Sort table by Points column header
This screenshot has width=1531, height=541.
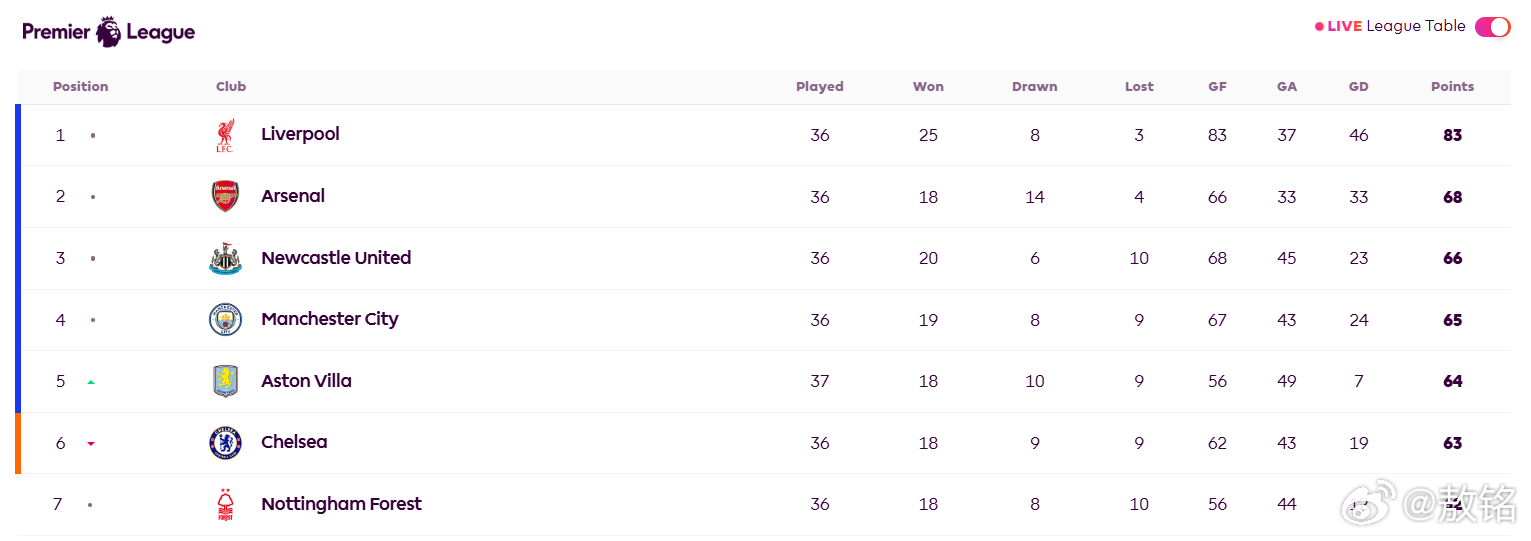(x=1452, y=87)
